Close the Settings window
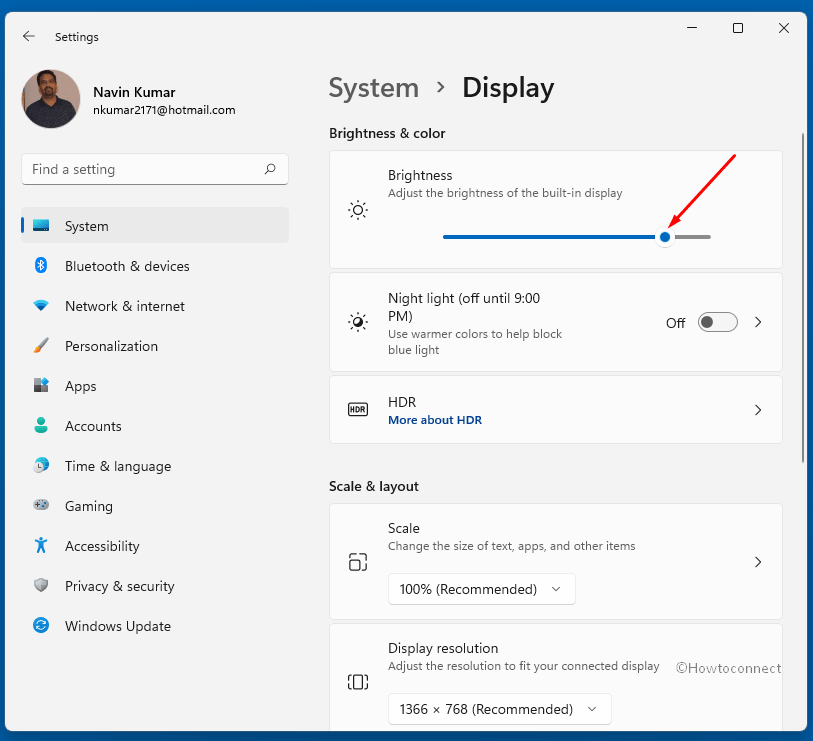 [x=784, y=27]
